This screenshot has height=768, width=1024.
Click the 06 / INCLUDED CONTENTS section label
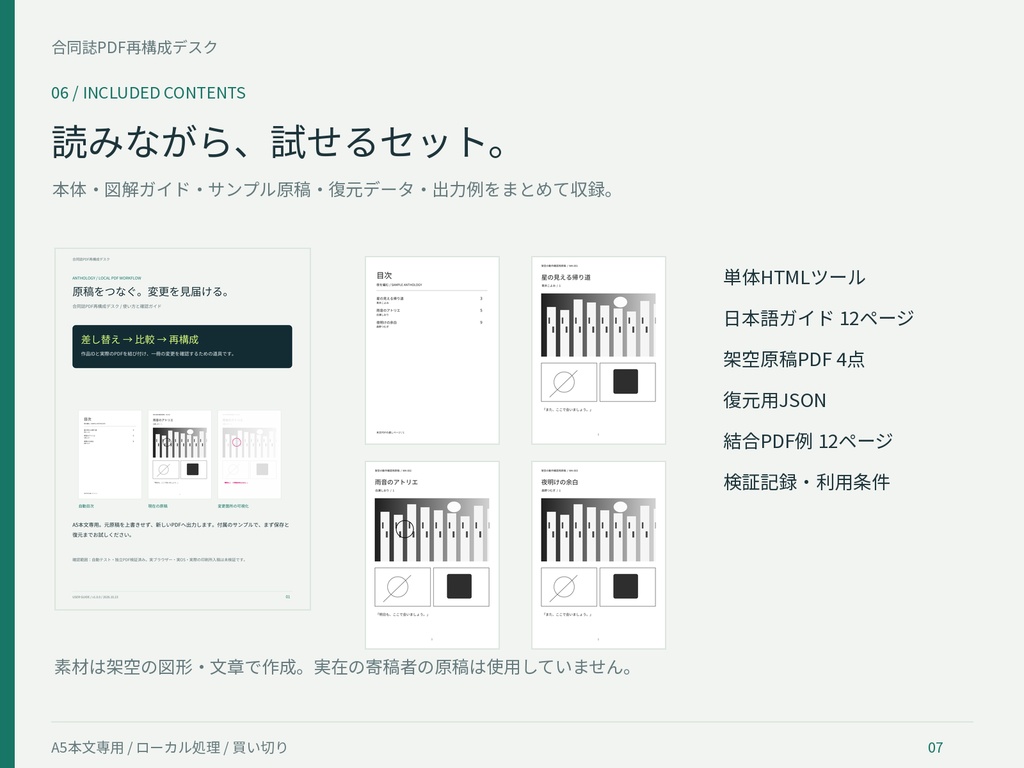coord(148,93)
